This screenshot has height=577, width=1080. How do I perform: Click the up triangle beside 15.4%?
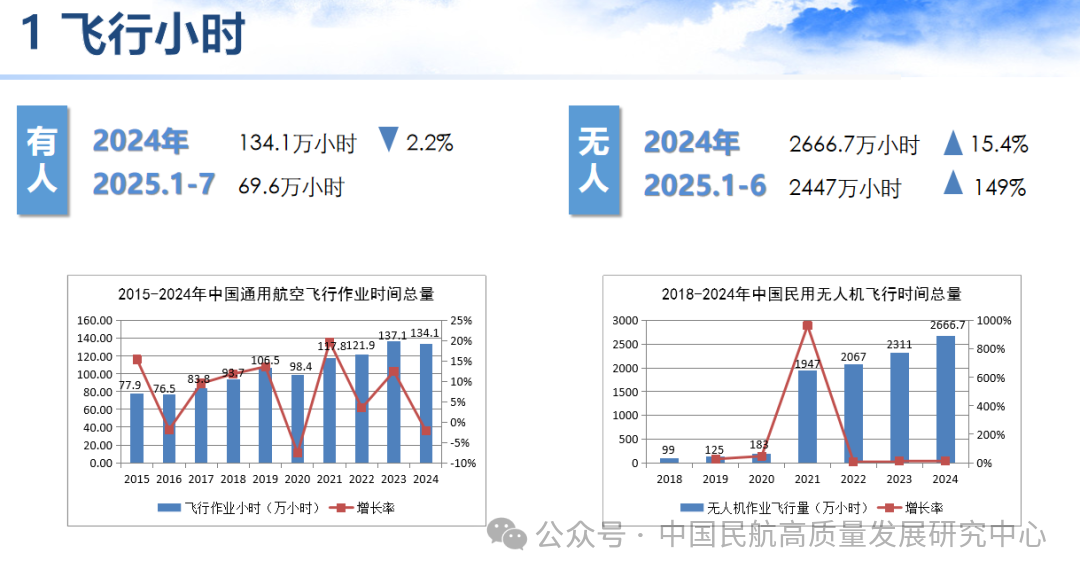click(x=953, y=144)
